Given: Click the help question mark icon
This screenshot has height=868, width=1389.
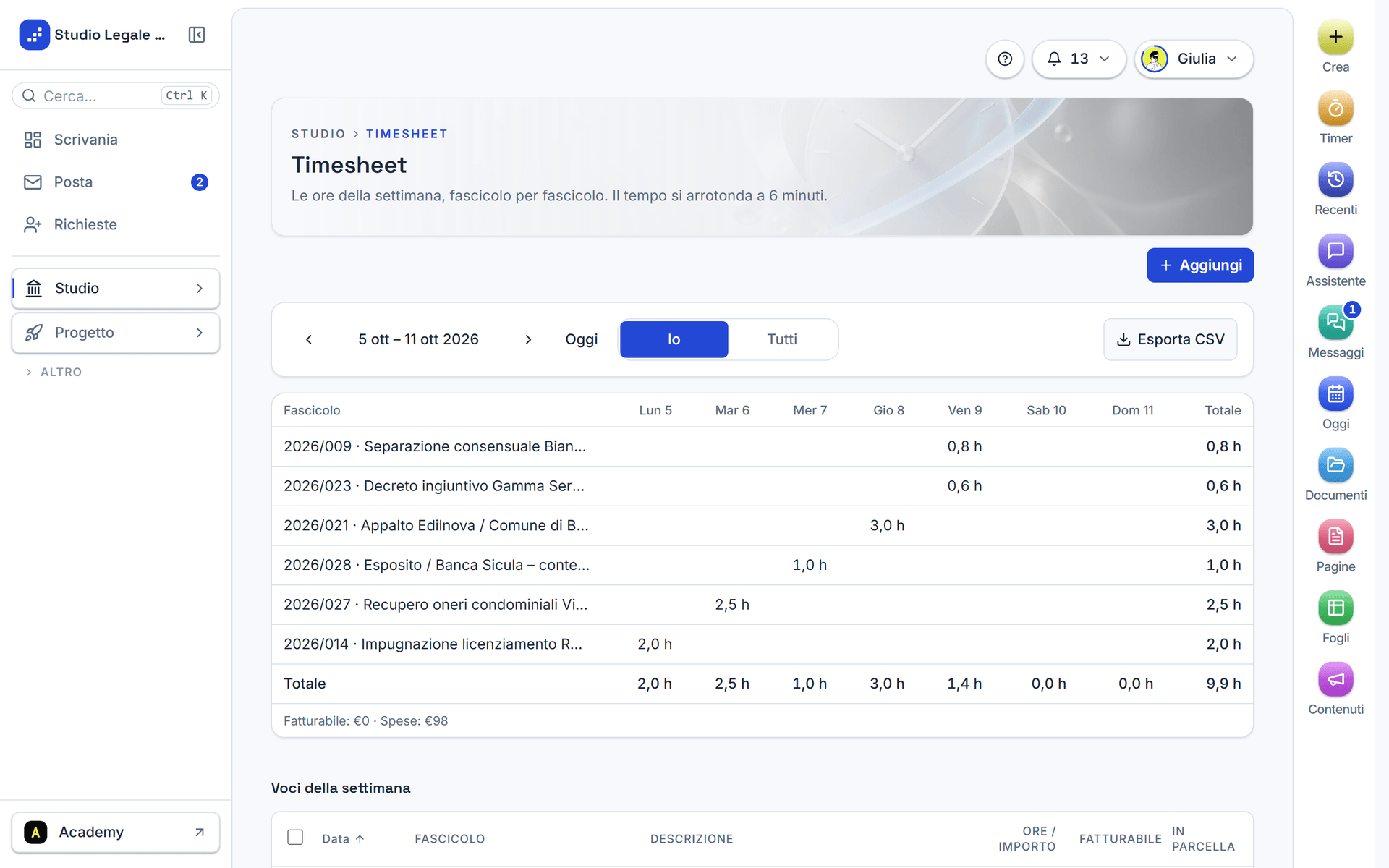Looking at the screenshot, I should [1004, 59].
